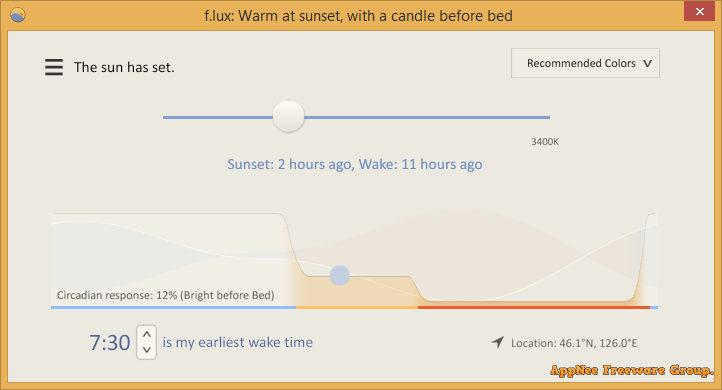Select the current time dot on graph
Image resolution: width=722 pixels, height=390 pixels.
pyautogui.click(x=340, y=275)
